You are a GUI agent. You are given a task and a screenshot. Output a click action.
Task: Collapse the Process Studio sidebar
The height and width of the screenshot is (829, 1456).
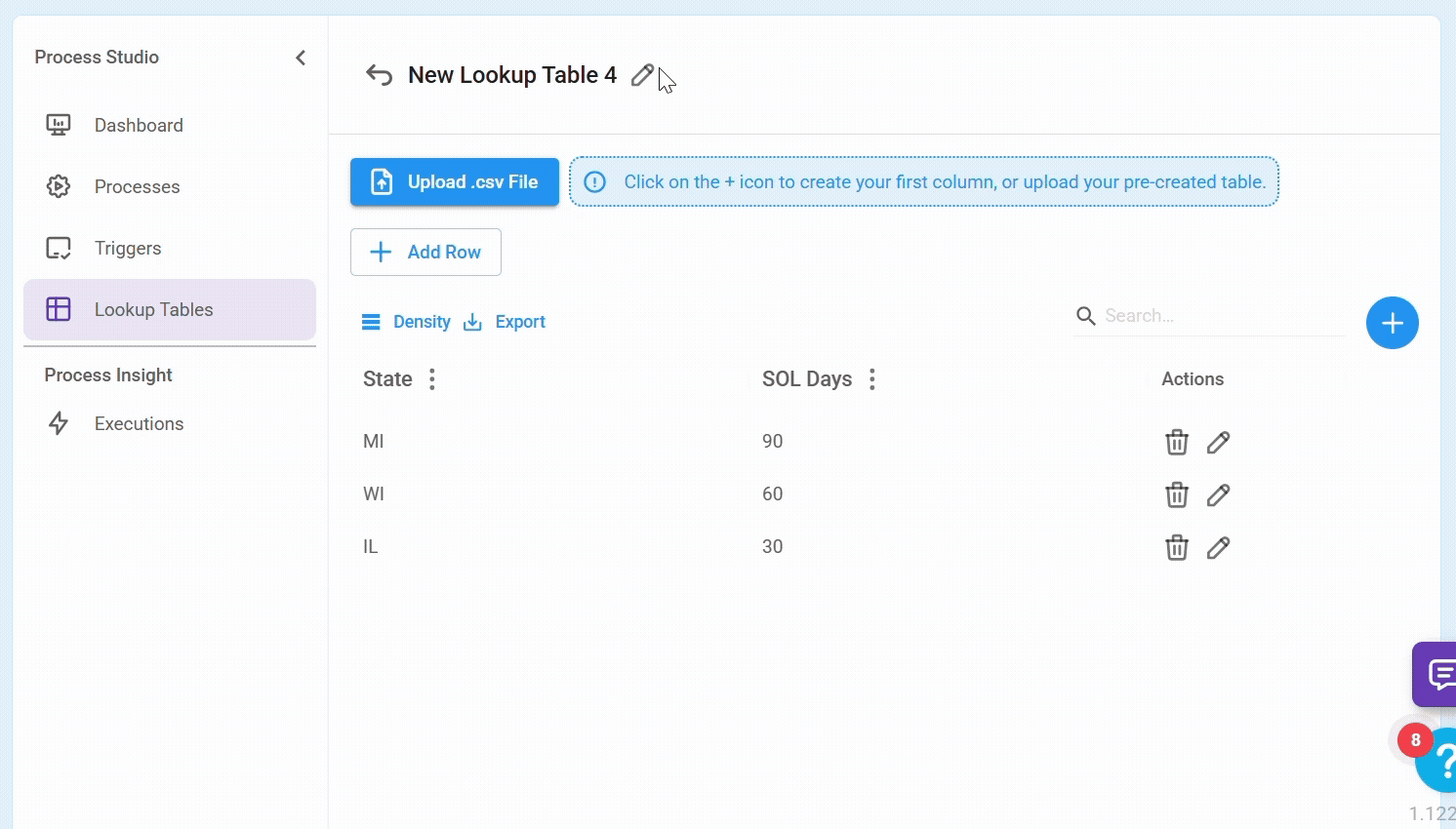[x=301, y=58]
